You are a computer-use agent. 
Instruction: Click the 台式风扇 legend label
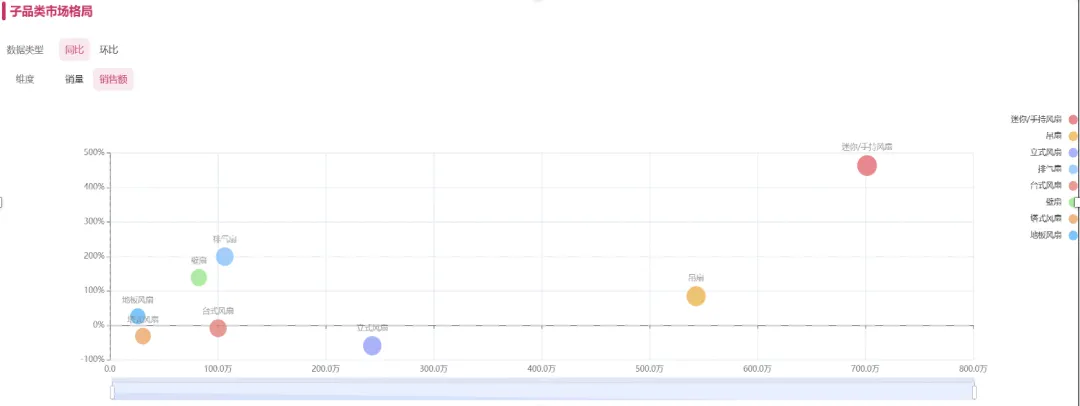coord(1046,186)
